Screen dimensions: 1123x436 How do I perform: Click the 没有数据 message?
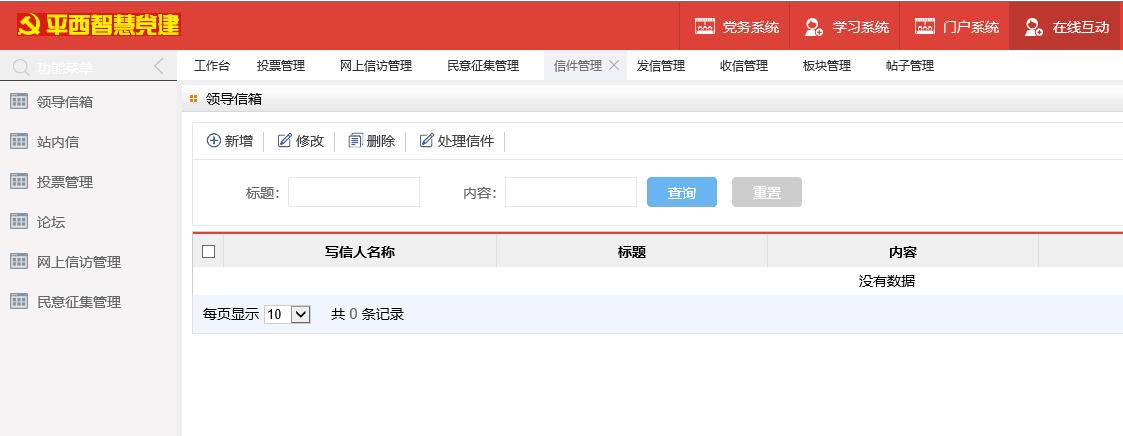click(x=887, y=281)
